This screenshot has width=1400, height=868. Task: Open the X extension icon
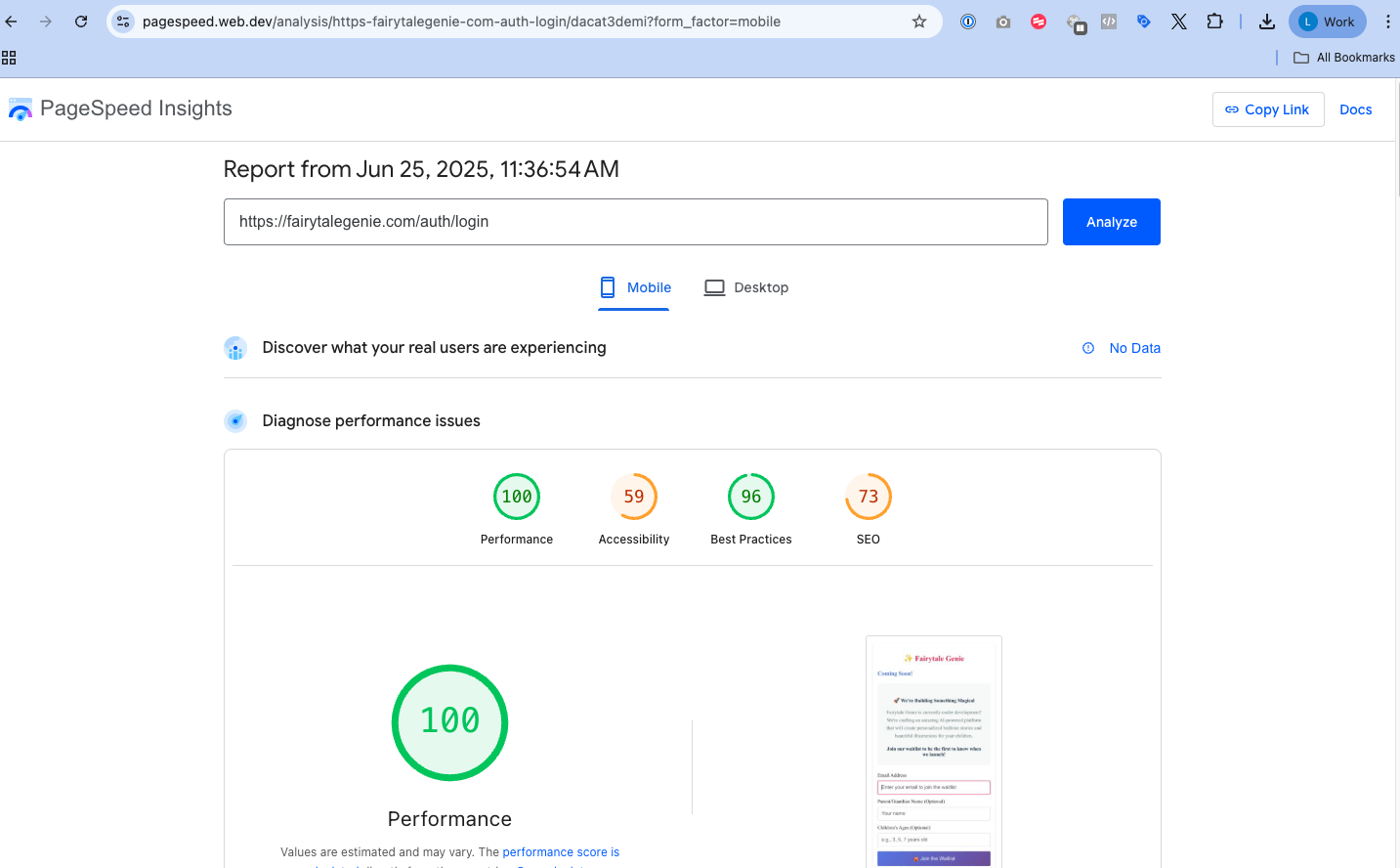point(1179,22)
